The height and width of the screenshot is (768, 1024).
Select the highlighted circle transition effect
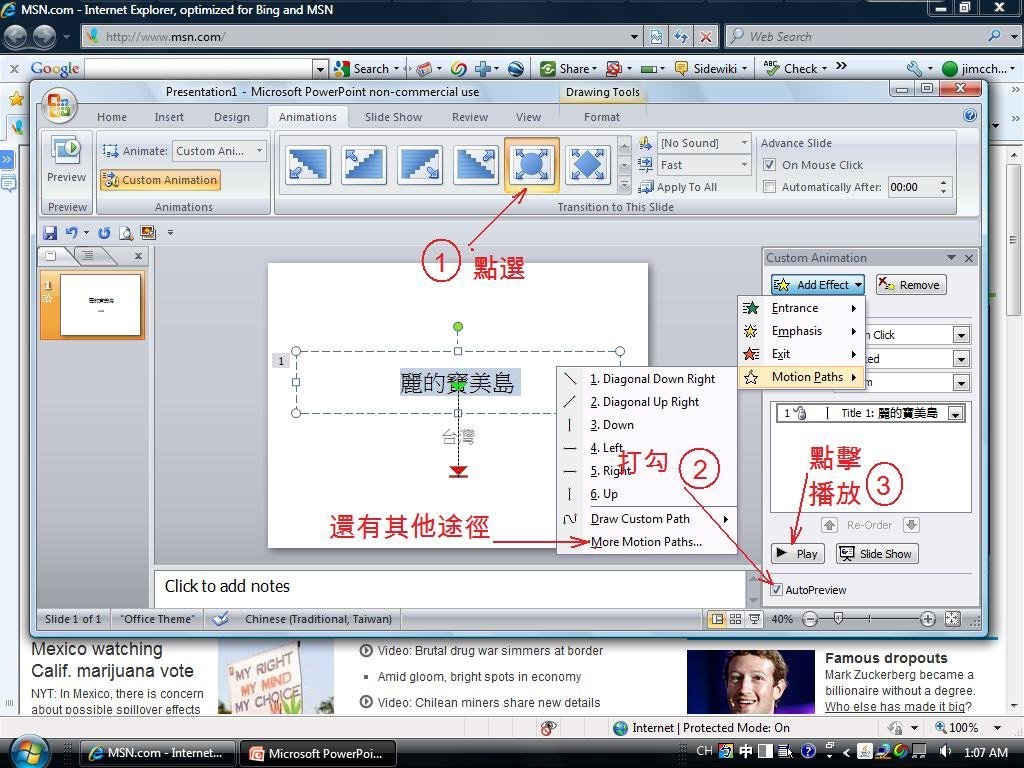pos(532,164)
